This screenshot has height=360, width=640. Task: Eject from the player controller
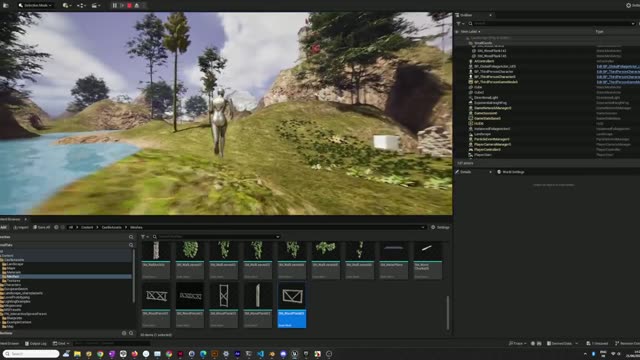pyautogui.click(x=137, y=5)
